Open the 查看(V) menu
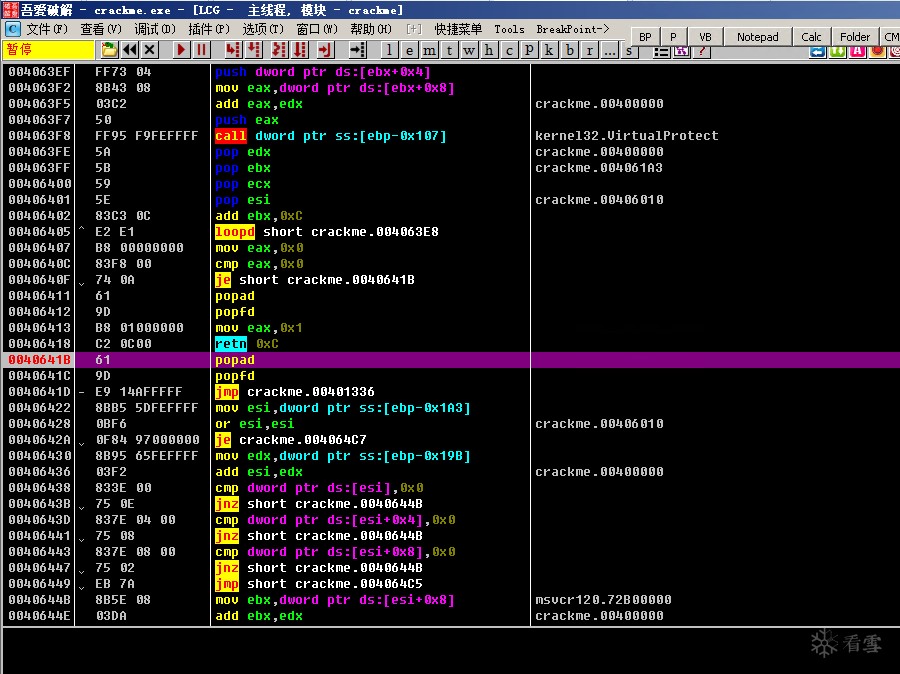This screenshot has width=900, height=674. (x=101, y=29)
